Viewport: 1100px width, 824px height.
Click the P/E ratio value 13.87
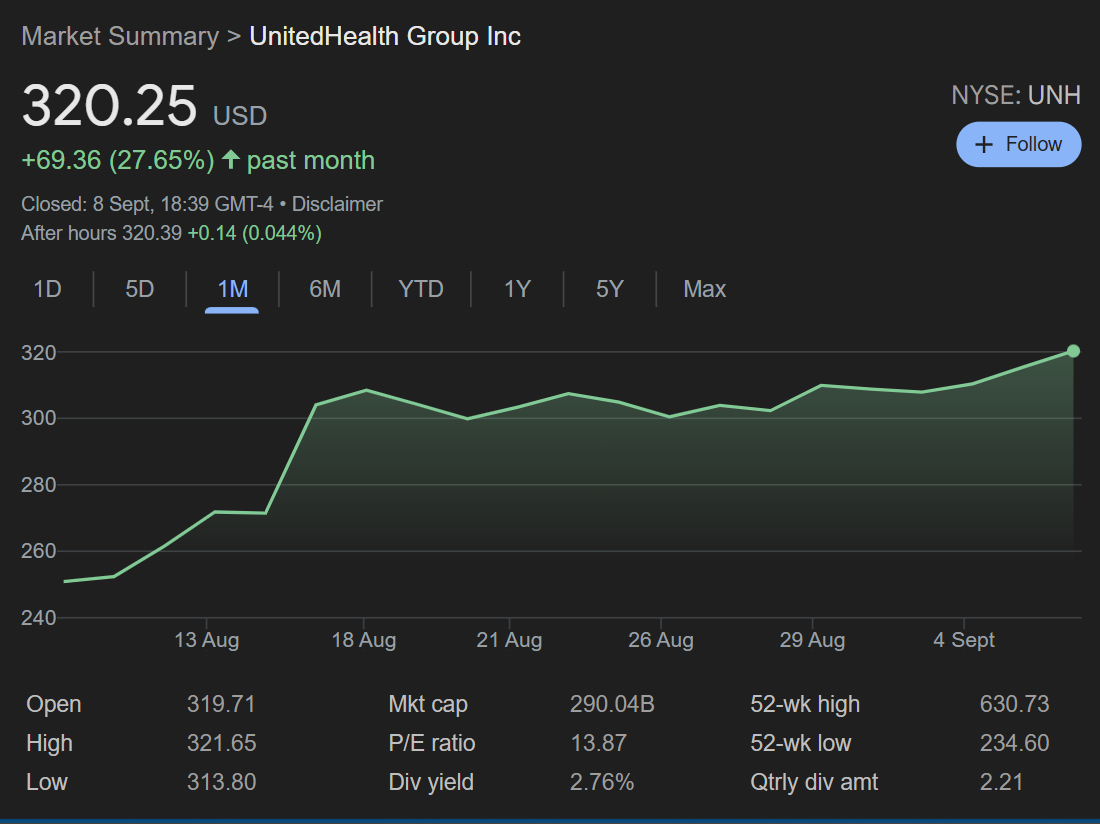click(x=598, y=743)
